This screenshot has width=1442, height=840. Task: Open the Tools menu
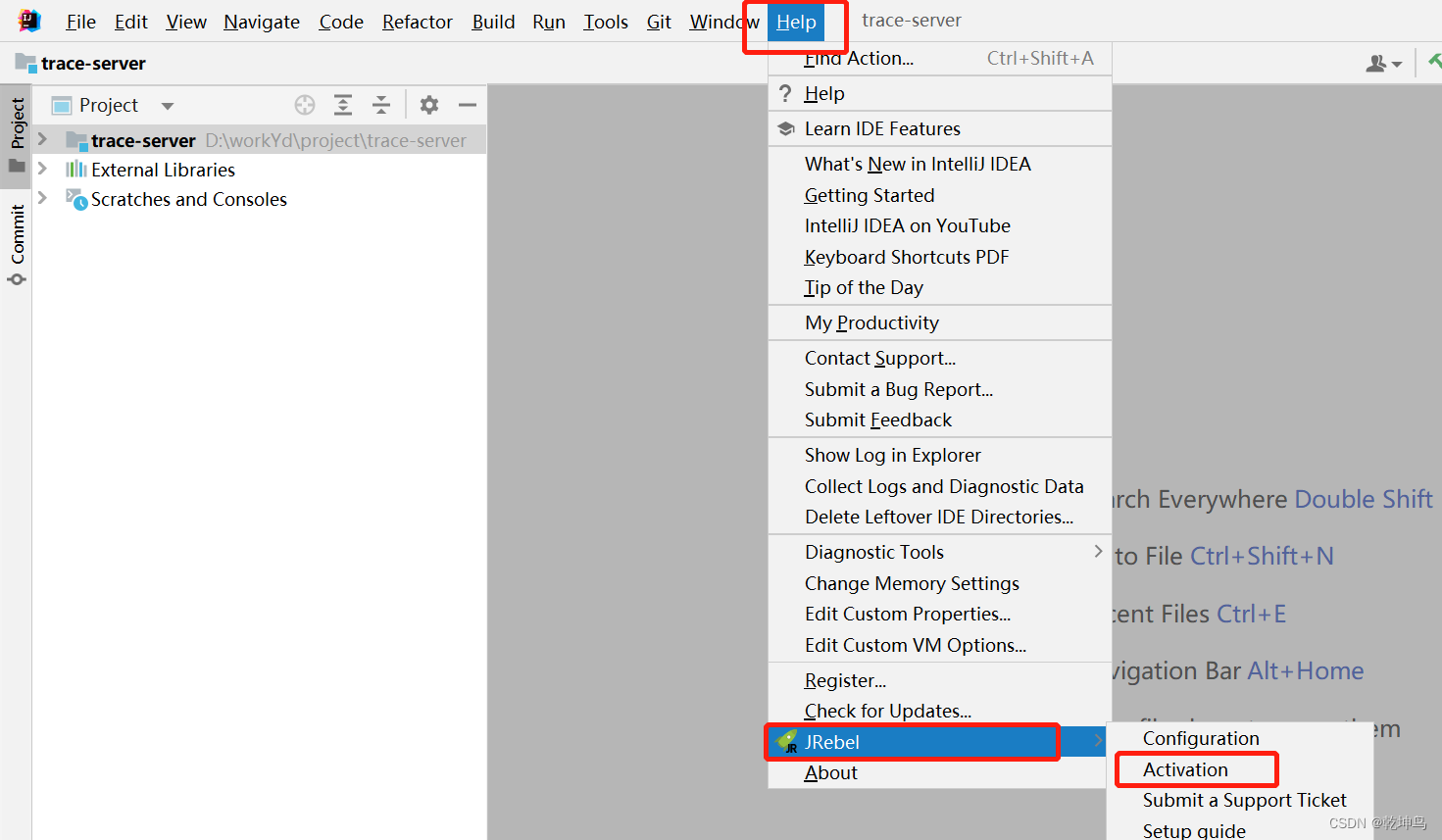tap(606, 22)
